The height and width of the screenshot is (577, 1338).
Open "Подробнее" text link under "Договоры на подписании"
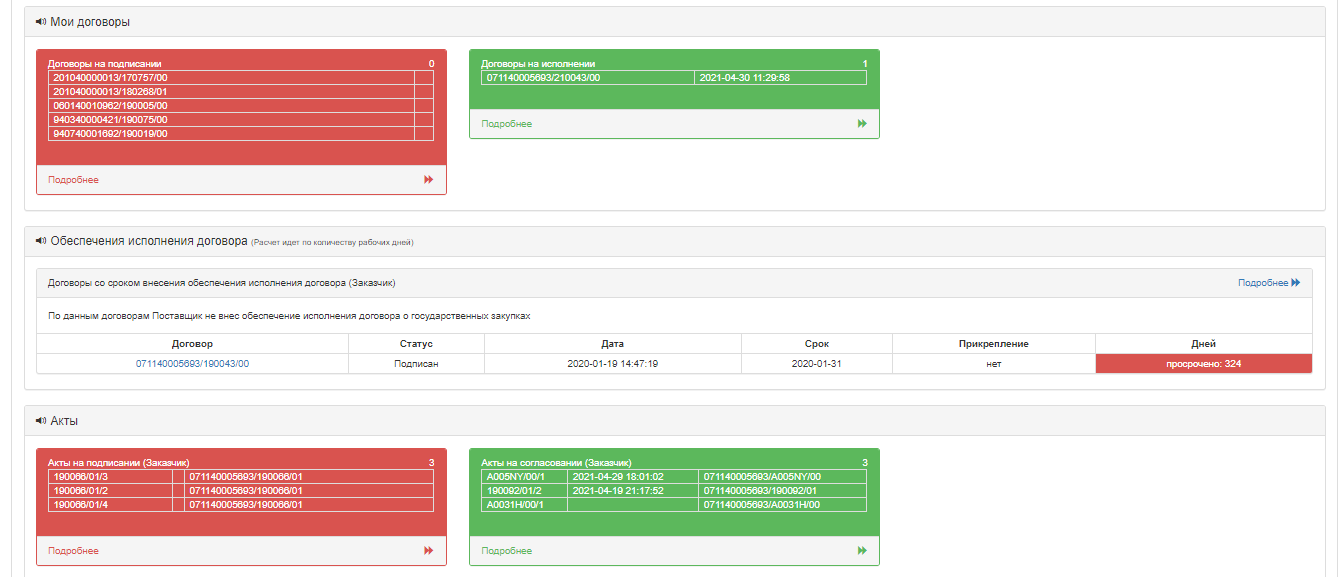73,180
